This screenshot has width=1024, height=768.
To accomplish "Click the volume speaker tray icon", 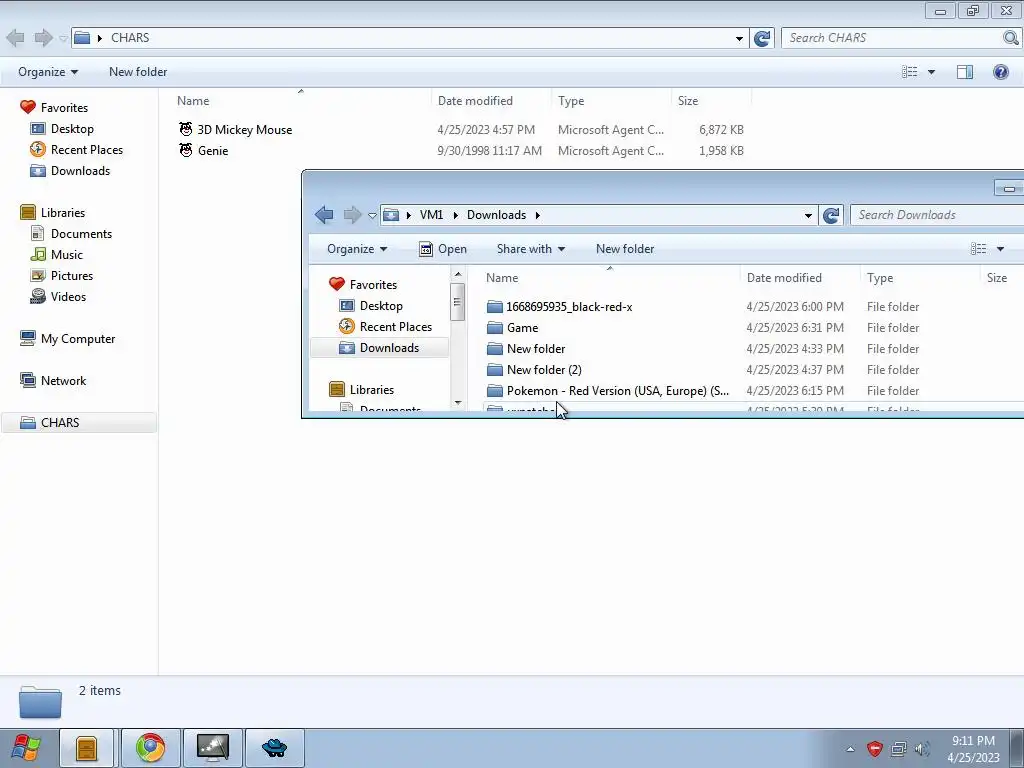I will 922,749.
